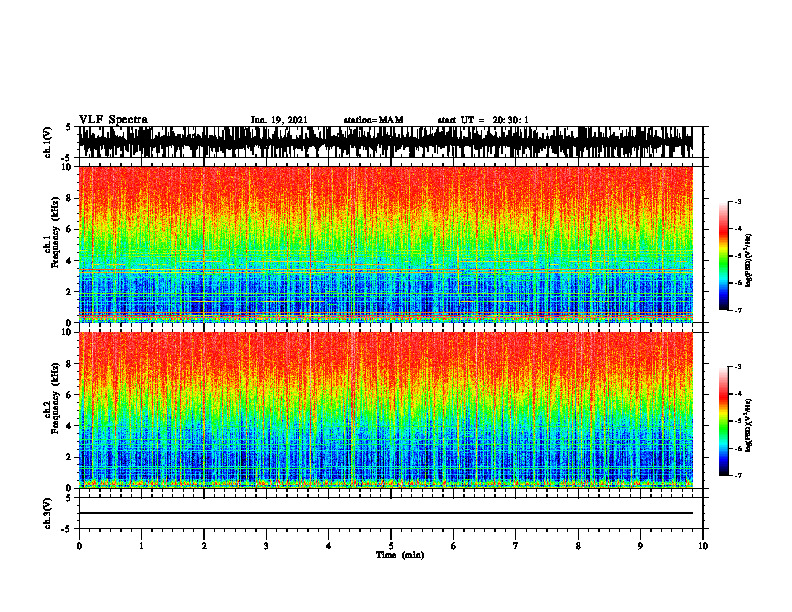This screenshot has height=612, width=792.
Task: Click the ch.1 color bar unit label
Action: click(750, 261)
